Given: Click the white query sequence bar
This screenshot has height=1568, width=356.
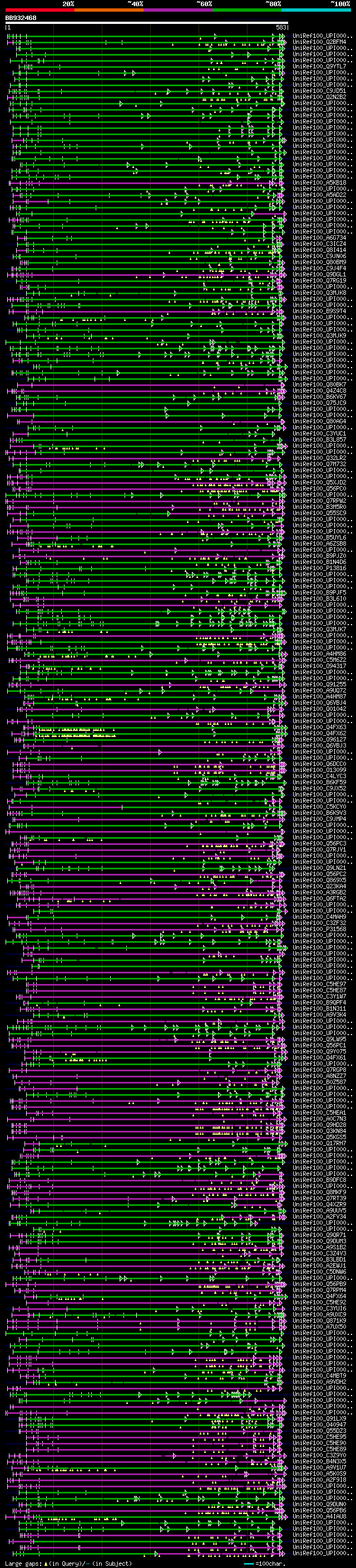Looking at the screenshot, I should pos(147,22).
